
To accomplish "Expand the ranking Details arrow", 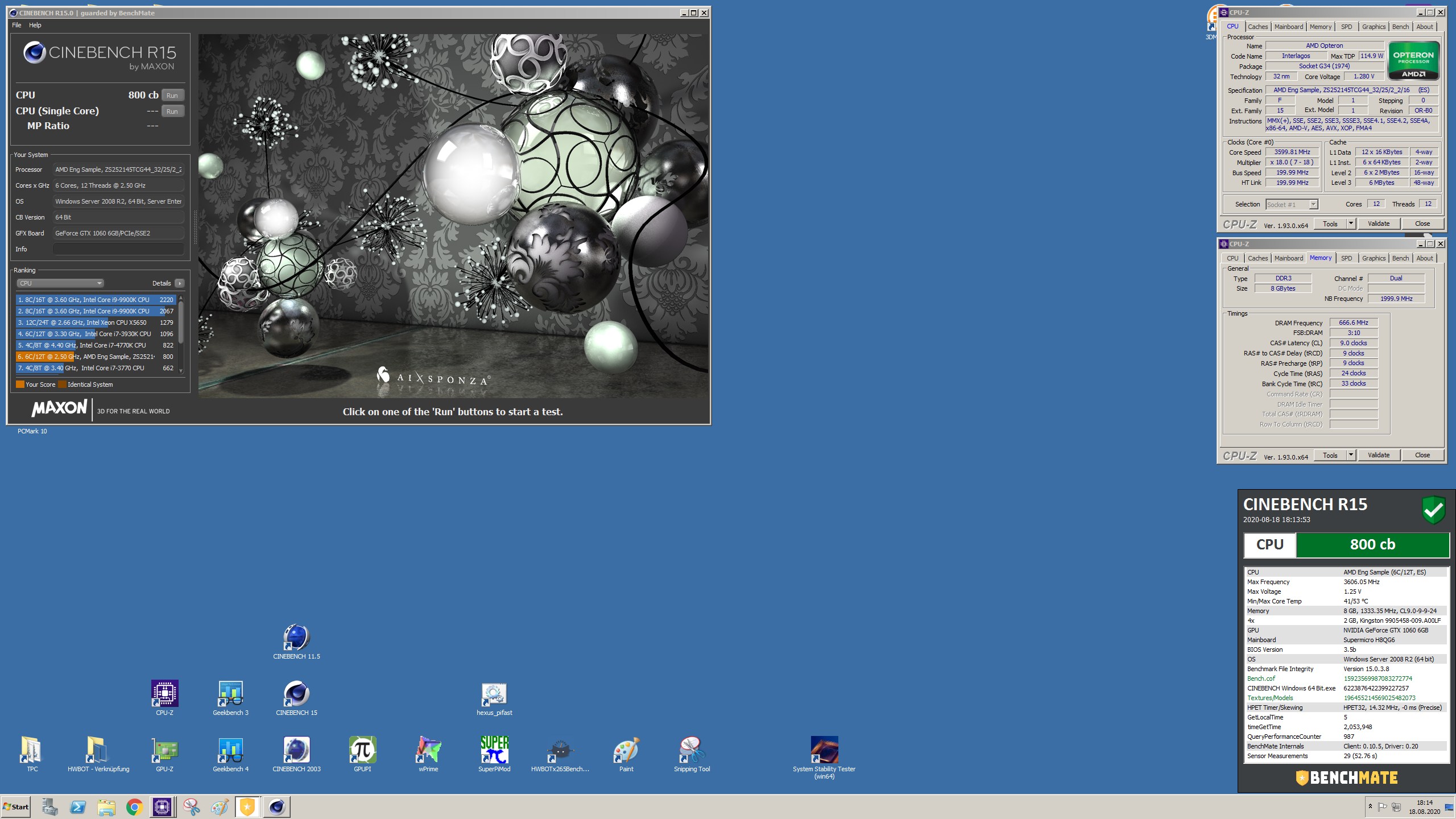I will tap(180, 283).
